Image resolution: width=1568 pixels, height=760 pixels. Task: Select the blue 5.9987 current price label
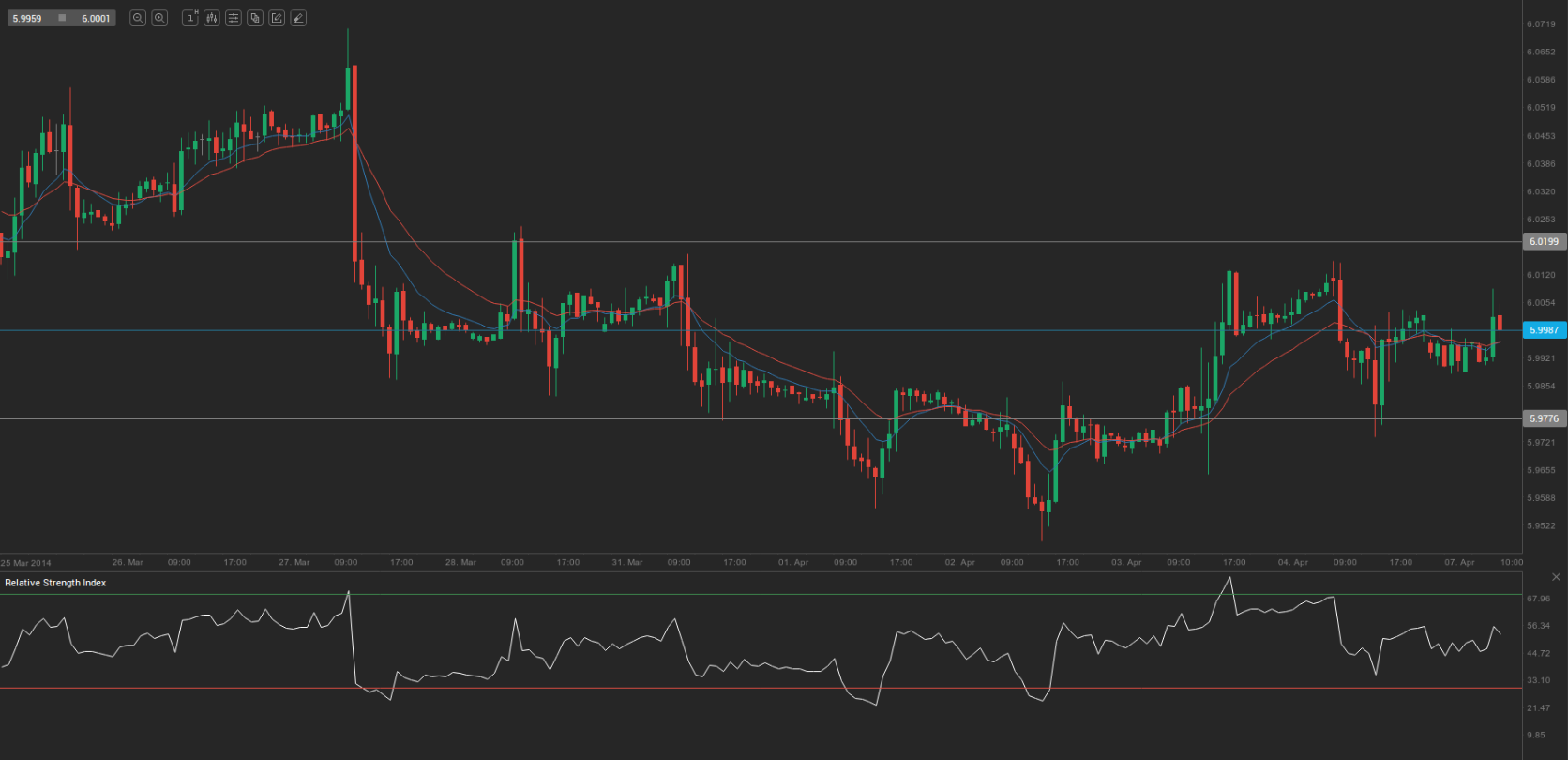click(1544, 330)
